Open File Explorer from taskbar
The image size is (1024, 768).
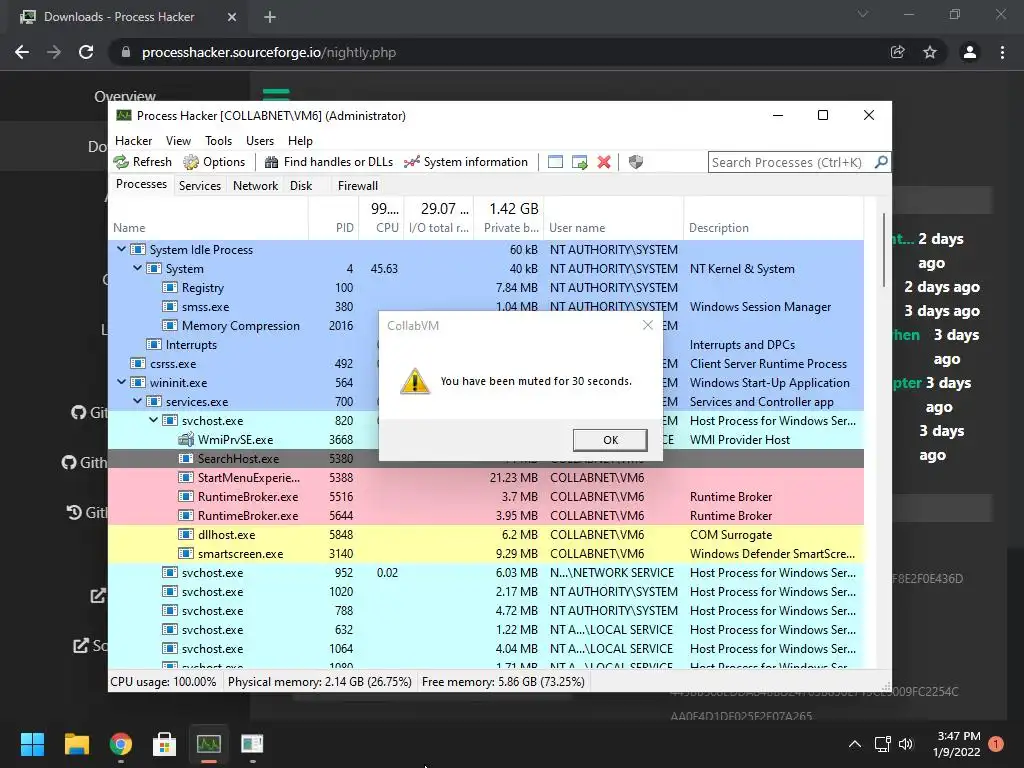[x=76, y=744]
